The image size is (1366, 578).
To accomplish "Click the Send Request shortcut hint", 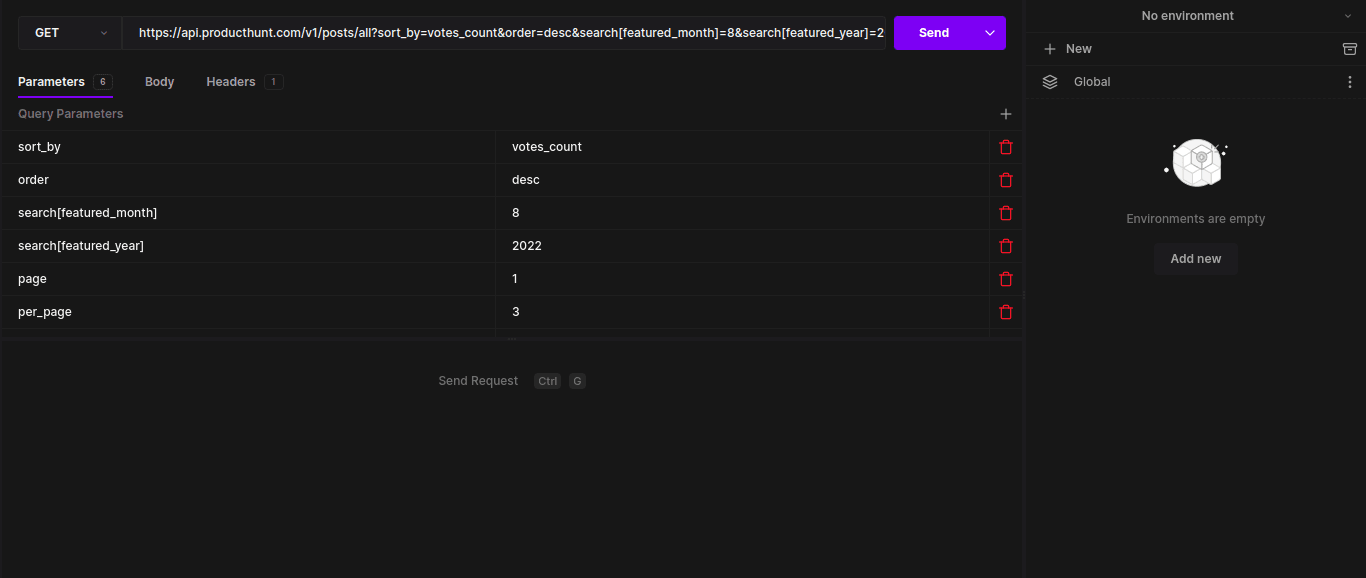I will coord(512,381).
